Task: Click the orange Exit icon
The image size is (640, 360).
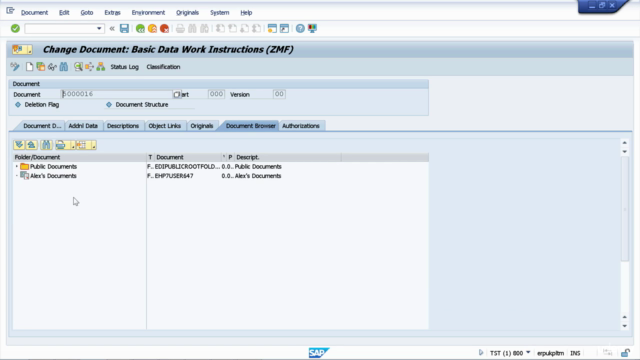Action: pyautogui.click(x=152, y=28)
